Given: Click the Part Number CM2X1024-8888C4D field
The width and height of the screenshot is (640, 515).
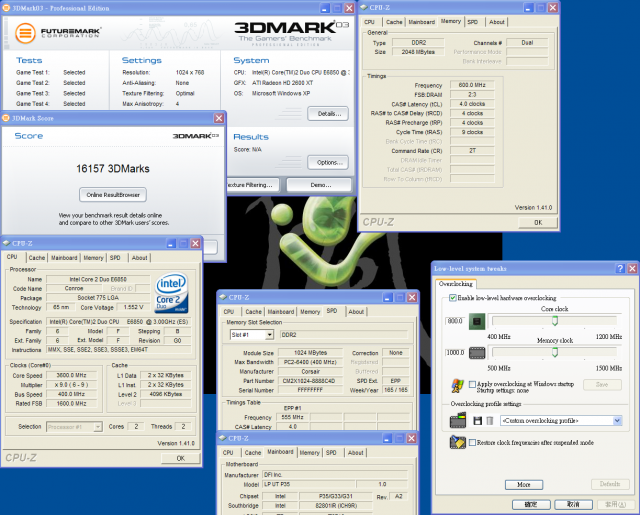Looking at the screenshot, I should pos(309,381).
